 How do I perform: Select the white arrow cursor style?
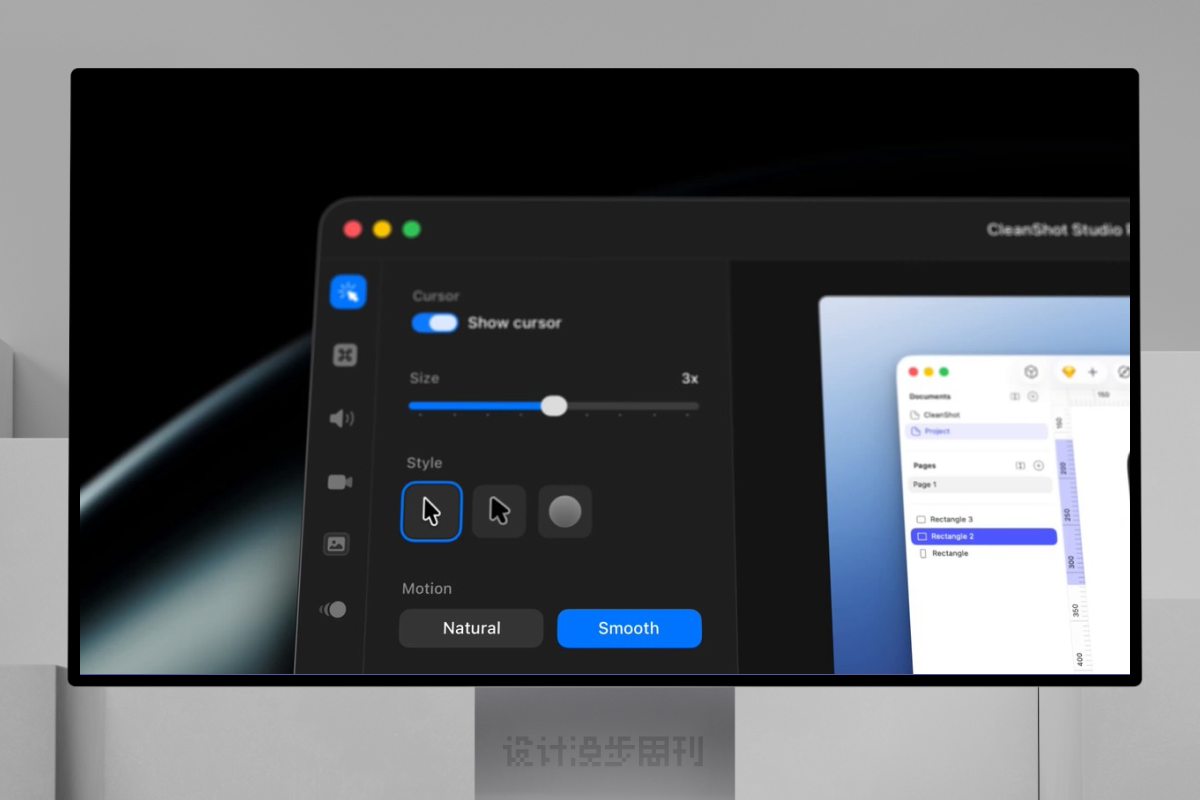coord(431,512)
